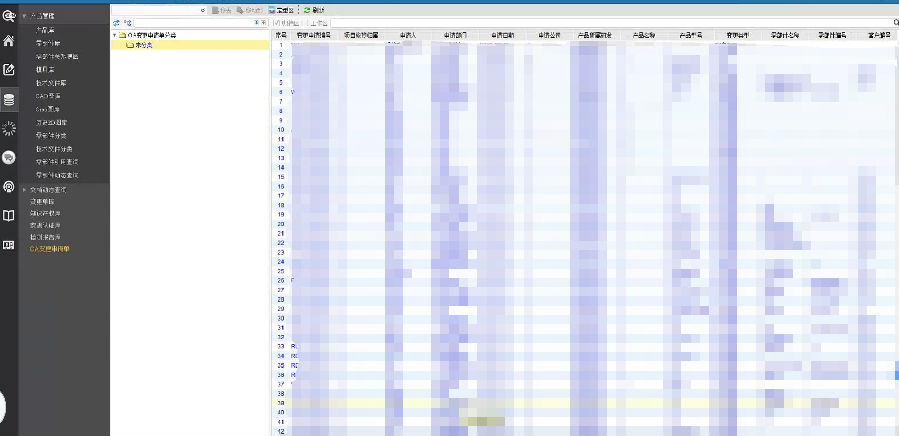The height and width of the screenshot is (436, 899).
Task: Click the blue workspace monitor icon in toolbar
Action: pyautogui.click(x=272, y=10)
